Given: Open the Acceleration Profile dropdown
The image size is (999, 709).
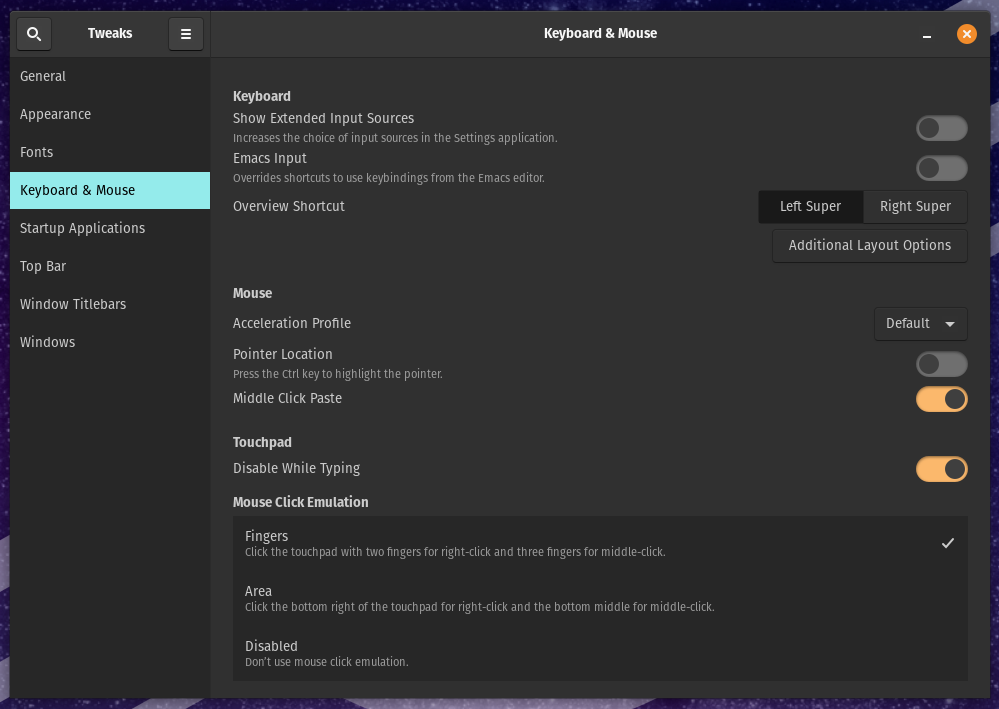Looking at the screenshot, I should (x=920, y=323).
